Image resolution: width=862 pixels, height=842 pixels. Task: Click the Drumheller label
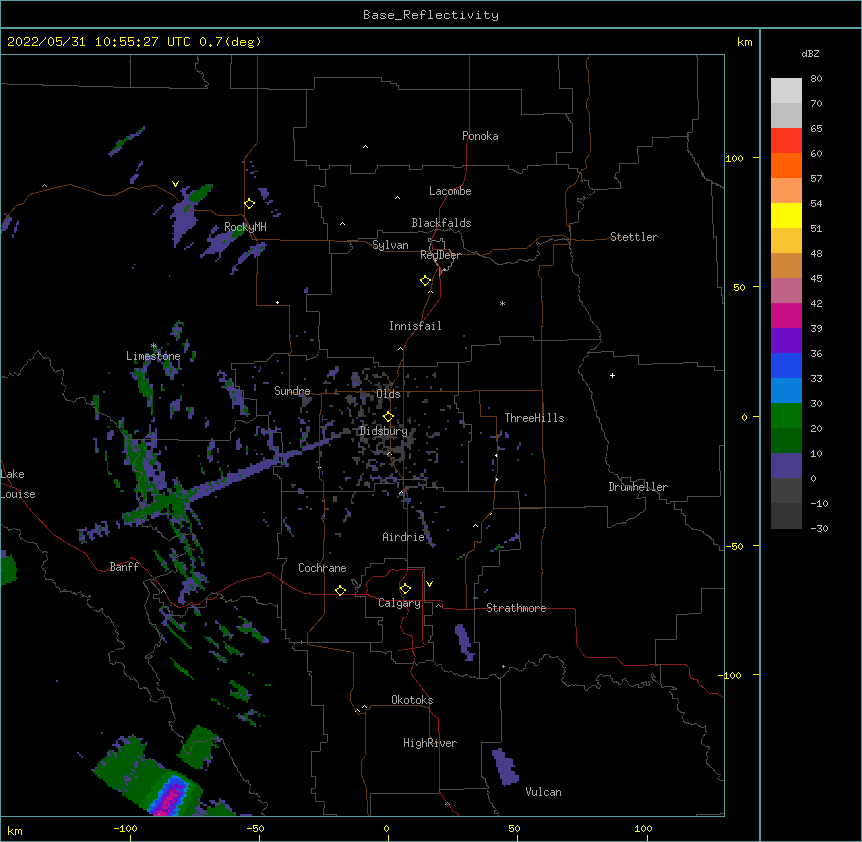638,487
